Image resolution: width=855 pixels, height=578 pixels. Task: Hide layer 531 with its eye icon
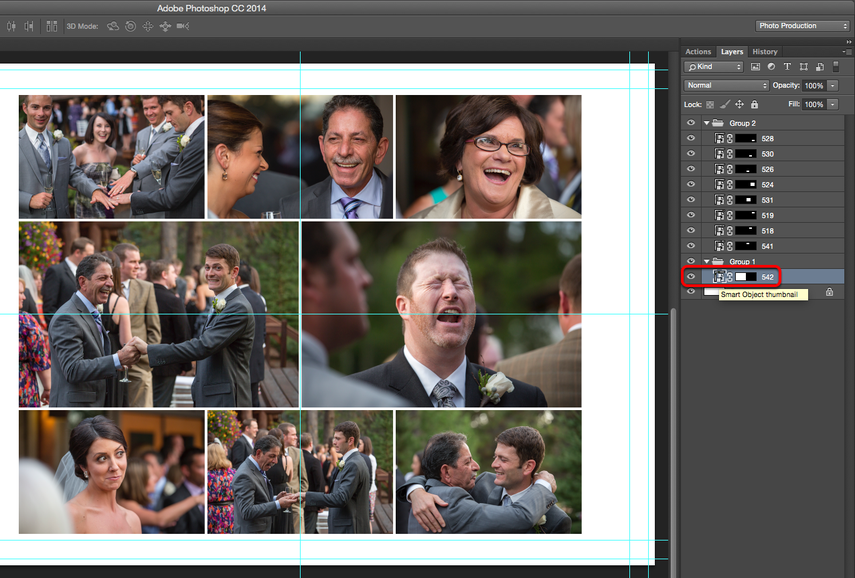pos(691,200)
